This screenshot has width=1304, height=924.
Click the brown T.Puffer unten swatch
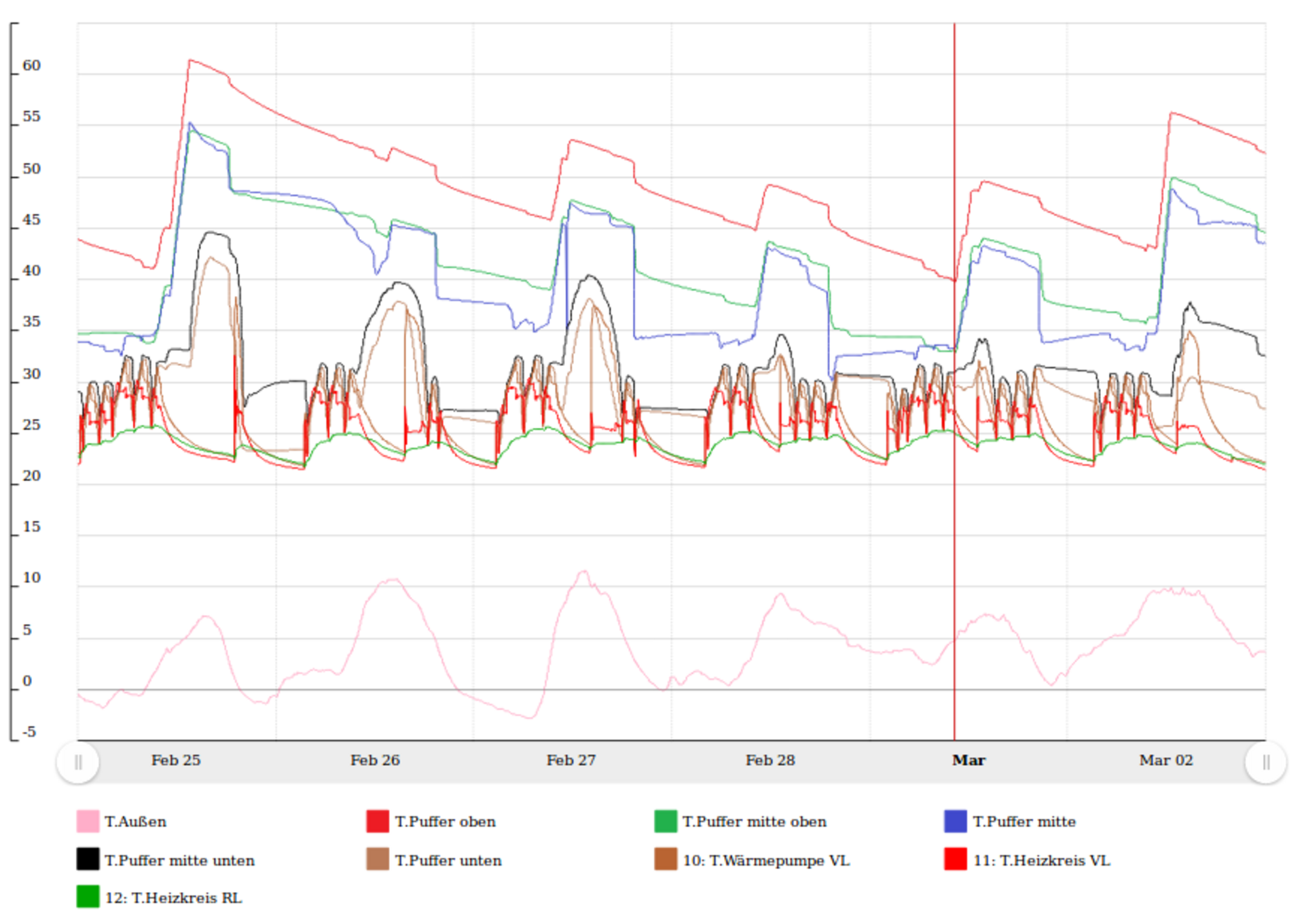[378, 859]
